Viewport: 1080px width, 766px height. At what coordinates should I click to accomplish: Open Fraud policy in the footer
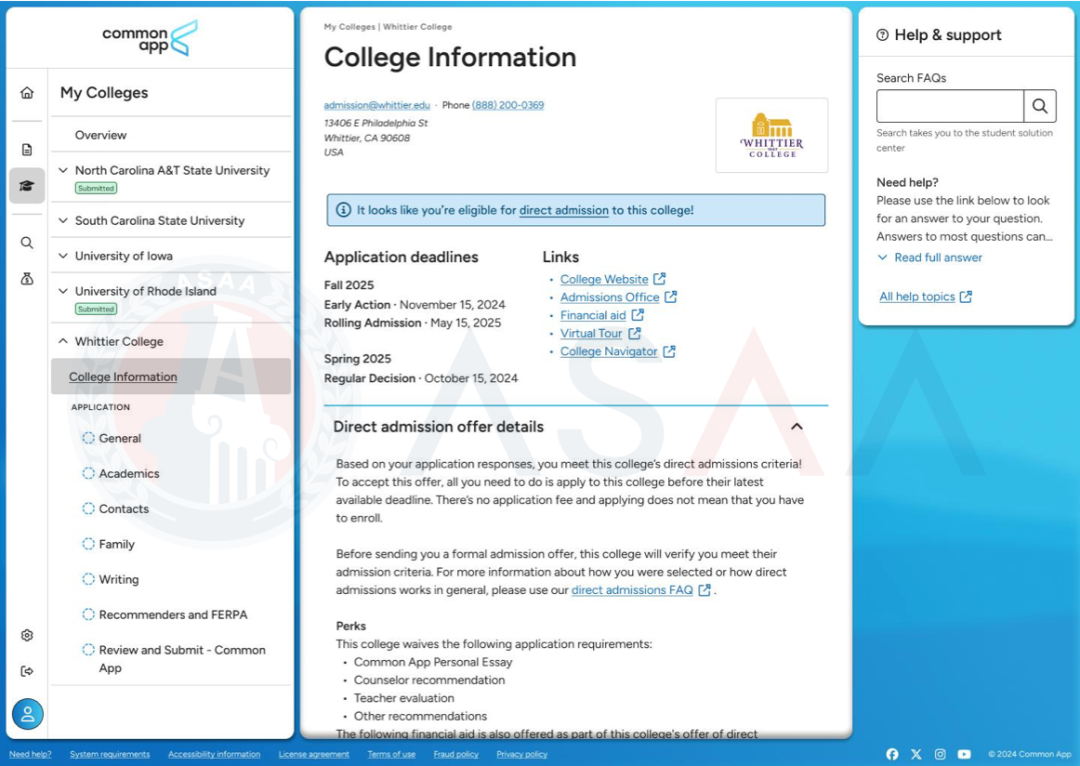tap(456, 754)
